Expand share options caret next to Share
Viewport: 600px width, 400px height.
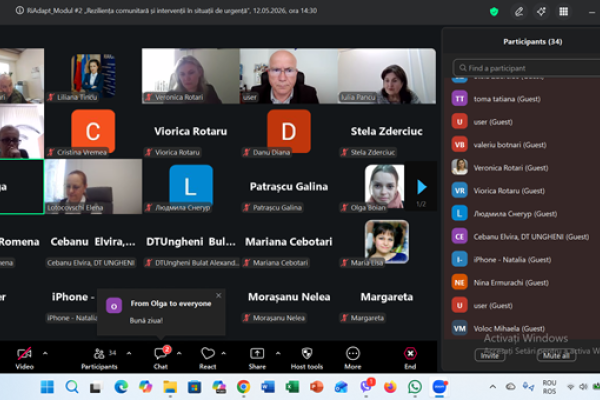tap(278, 353)
